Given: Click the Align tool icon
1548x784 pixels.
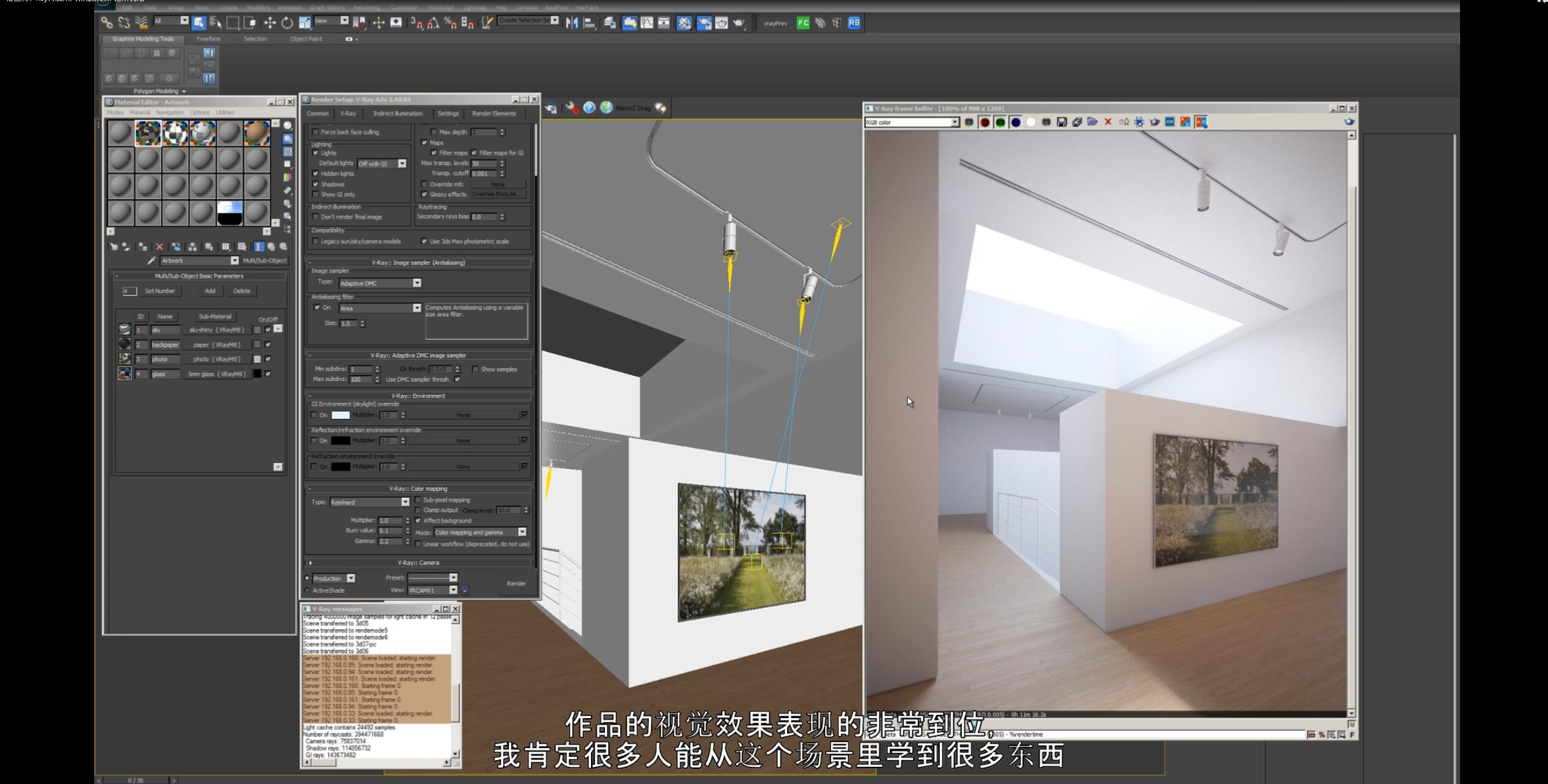Looking at the screenshot, I should tap(589, 23).
